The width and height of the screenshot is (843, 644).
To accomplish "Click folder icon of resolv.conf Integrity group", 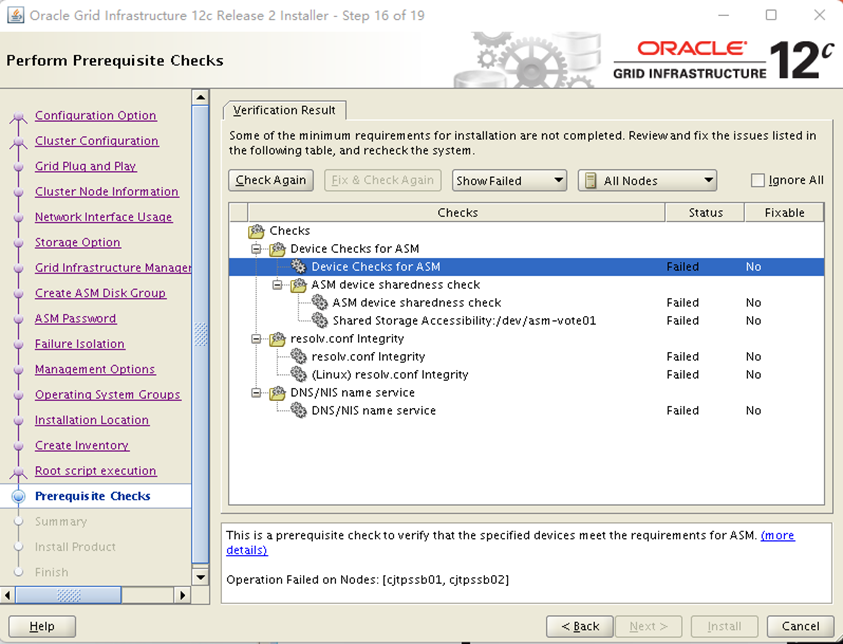I will click(x=277, y=339).
